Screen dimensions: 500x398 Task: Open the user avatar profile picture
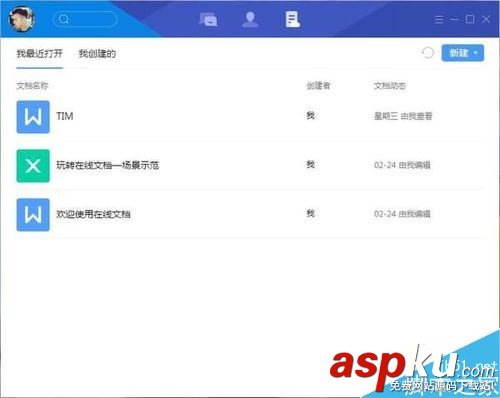(22, 19)
